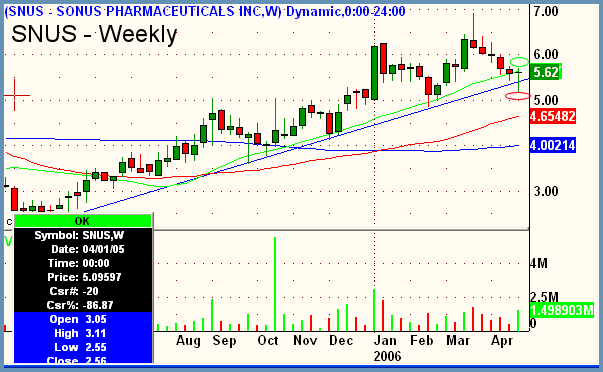The image size is (603, 372).
Task: Click the Oct label on time axis
Action: click(x=268, y=341)
